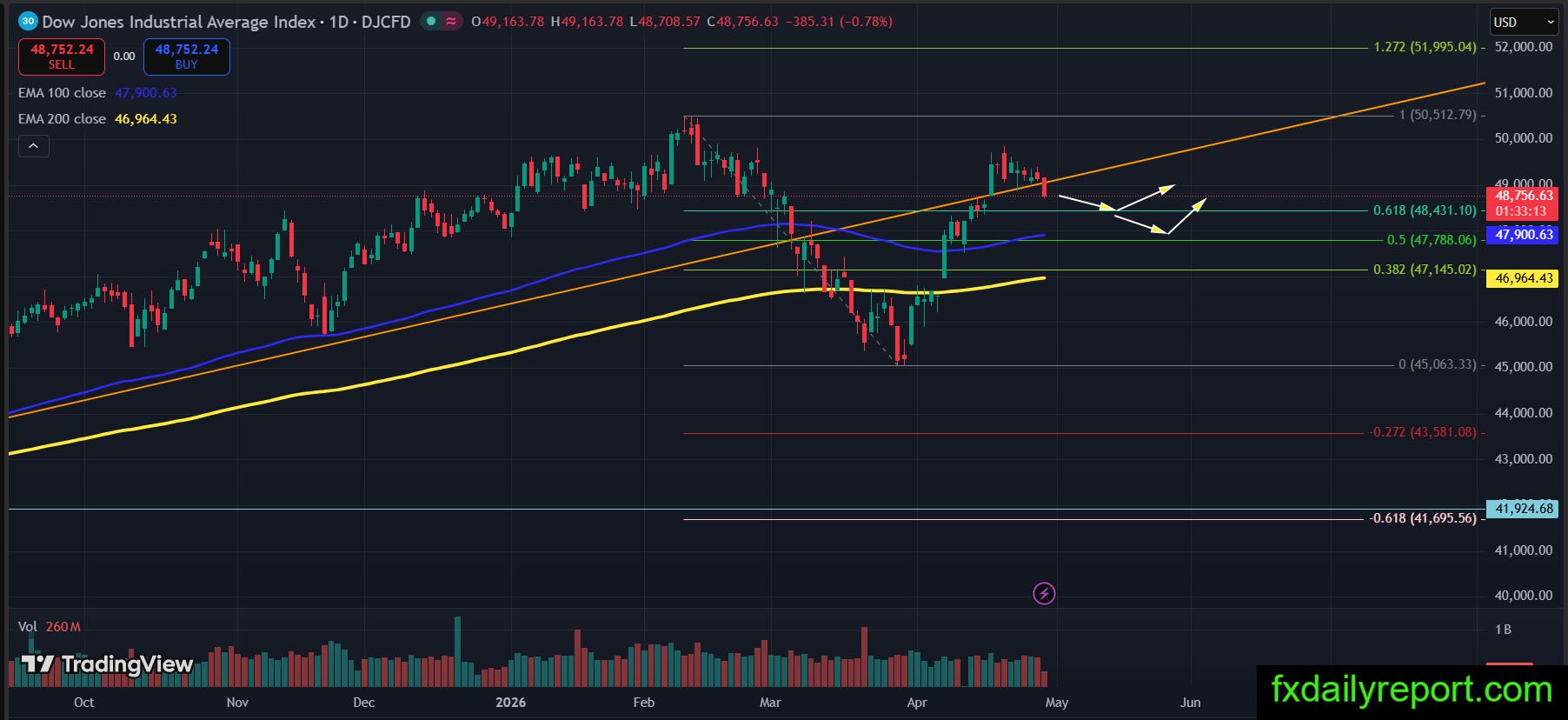Select the Vol 260M volume legend

pyautogui.click(x=50, y=626)
